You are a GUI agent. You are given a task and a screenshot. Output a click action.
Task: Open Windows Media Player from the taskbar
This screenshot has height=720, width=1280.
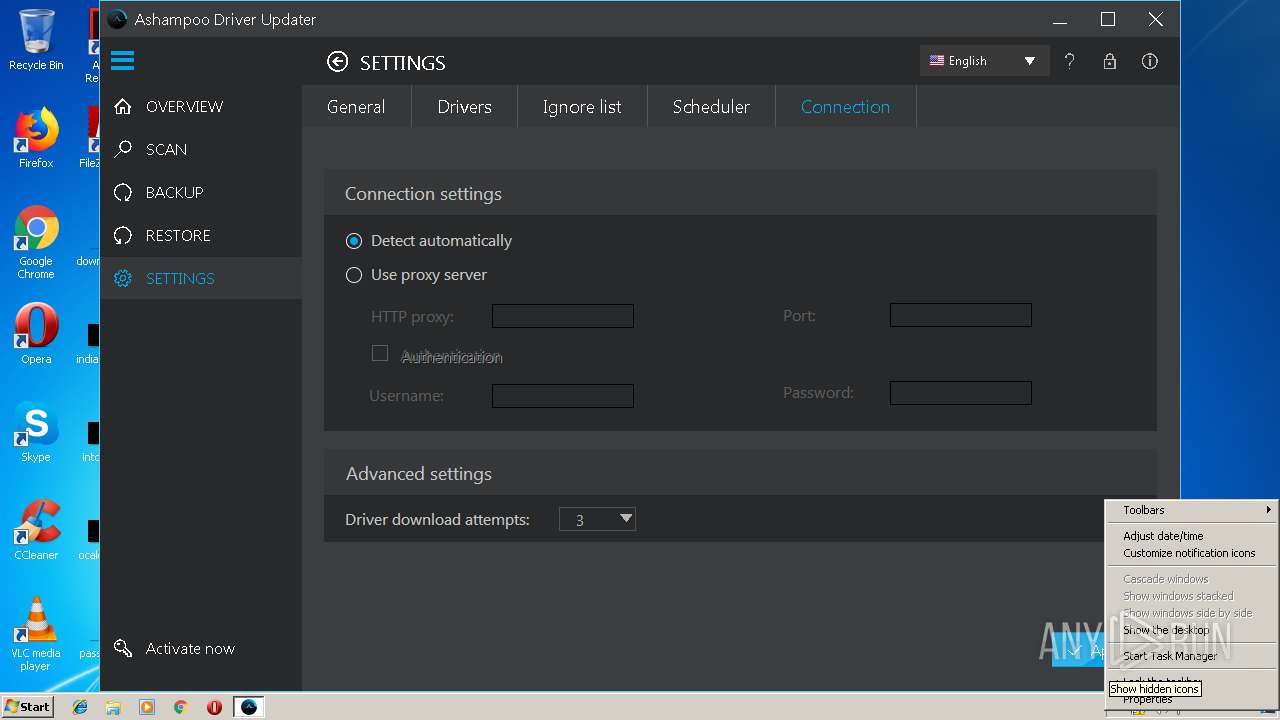coord(147,707)
